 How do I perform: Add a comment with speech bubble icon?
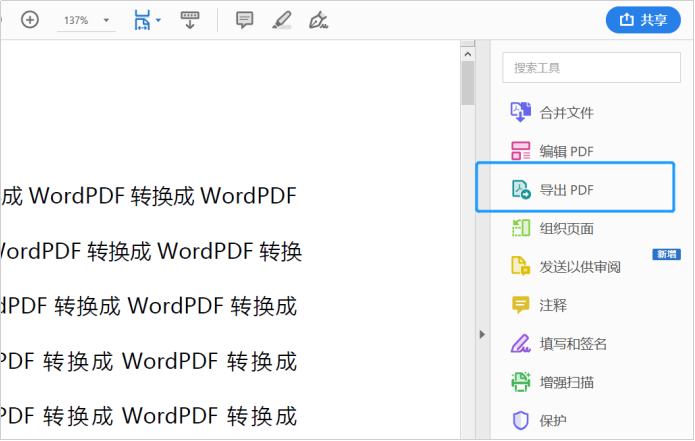244,20
